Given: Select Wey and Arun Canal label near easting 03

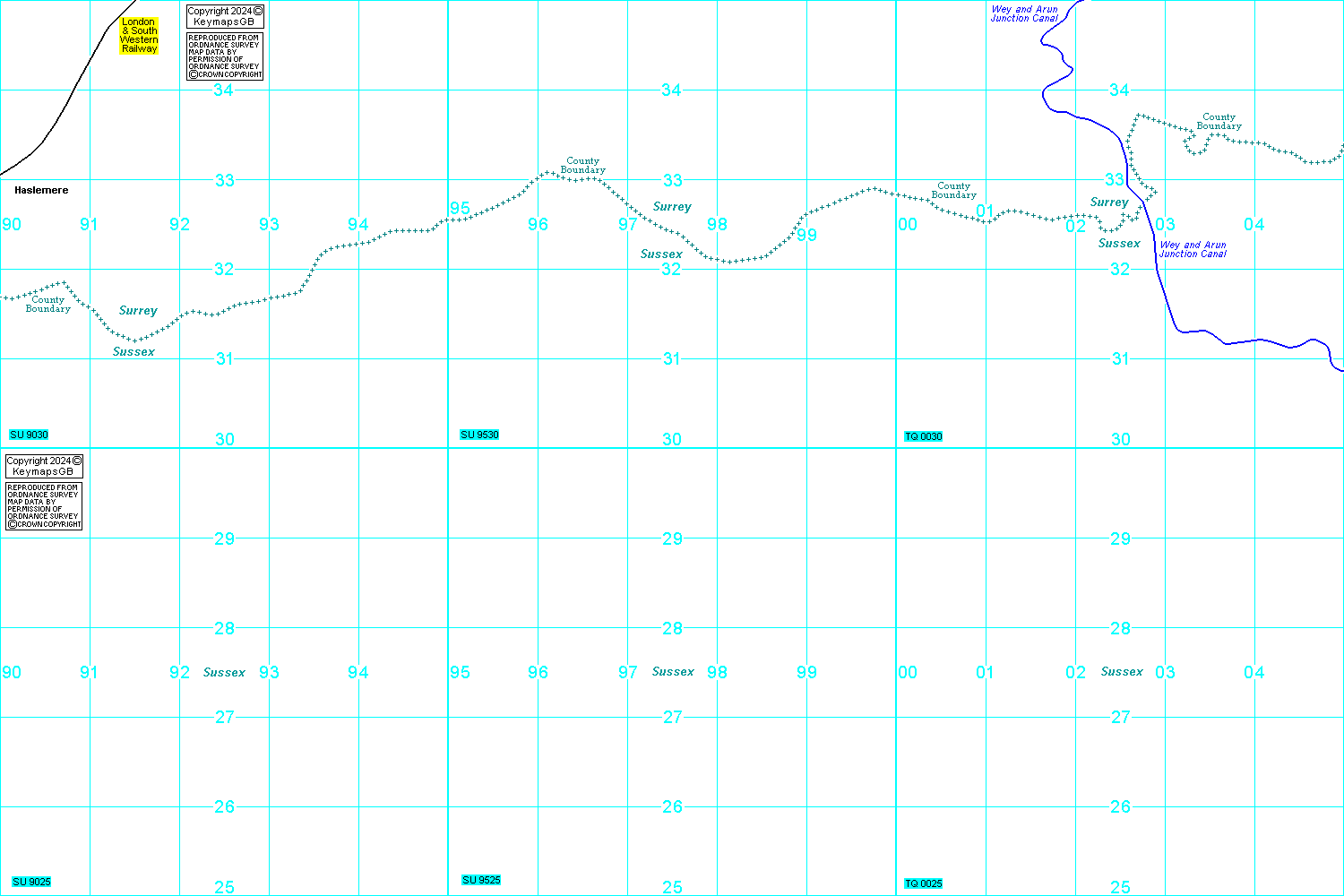Looking at the screenshot, I should pyautogui.click(x=1193, y=249).
